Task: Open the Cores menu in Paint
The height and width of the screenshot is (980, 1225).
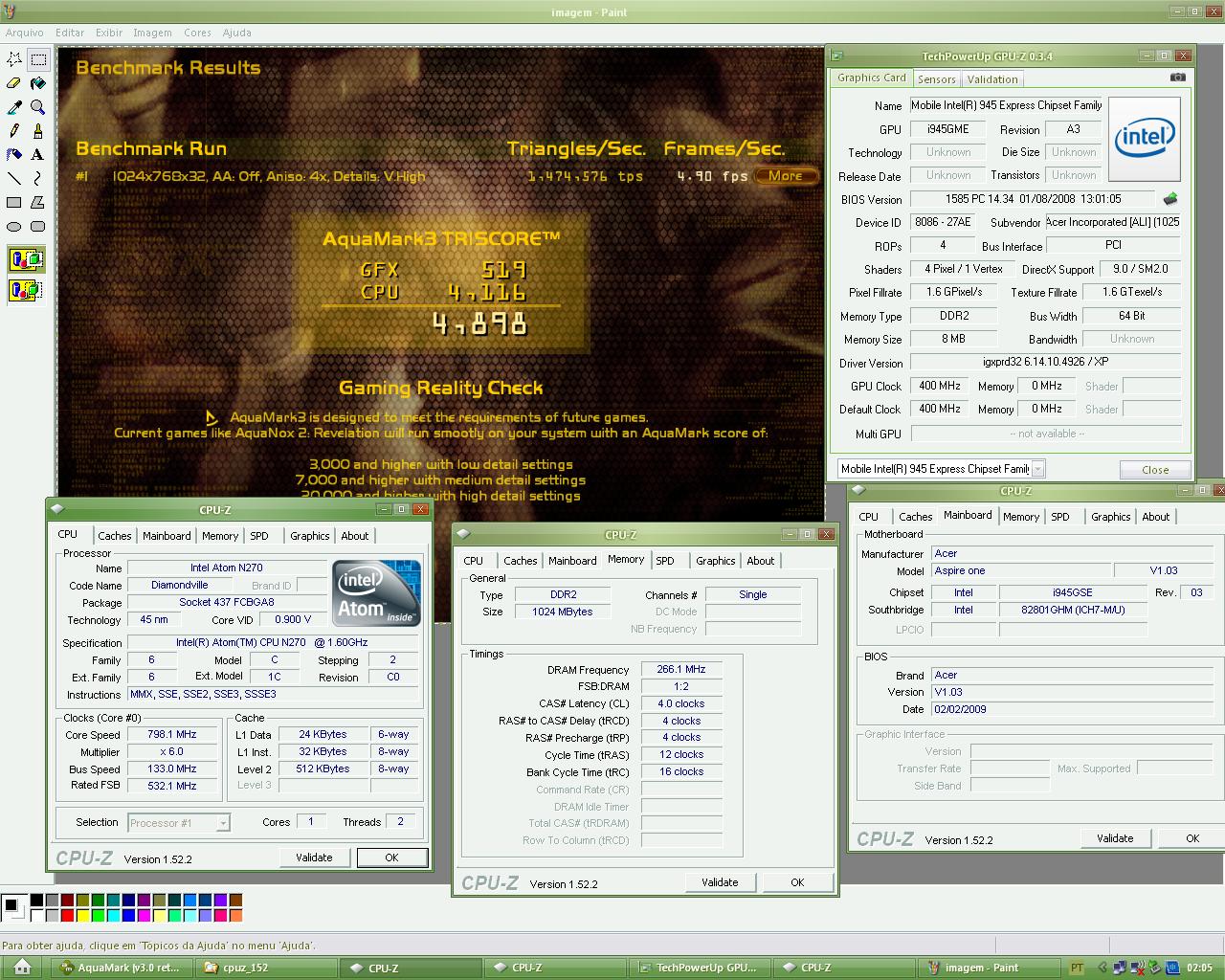Action: pyautogui.click(x=197, y=33)
